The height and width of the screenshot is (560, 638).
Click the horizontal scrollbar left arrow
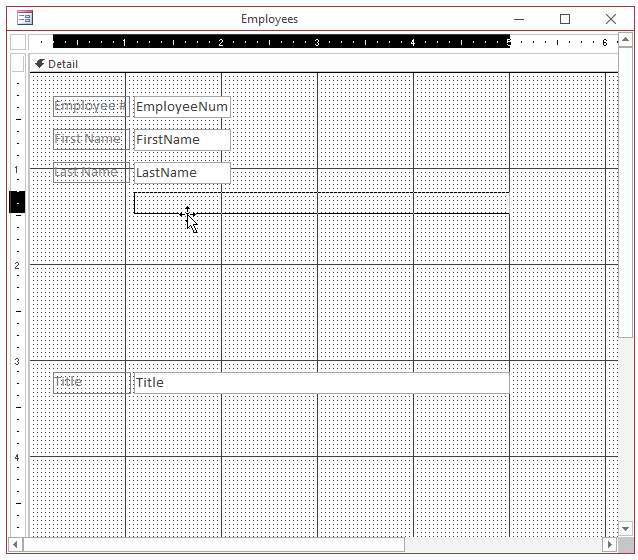tap(15, 545)
